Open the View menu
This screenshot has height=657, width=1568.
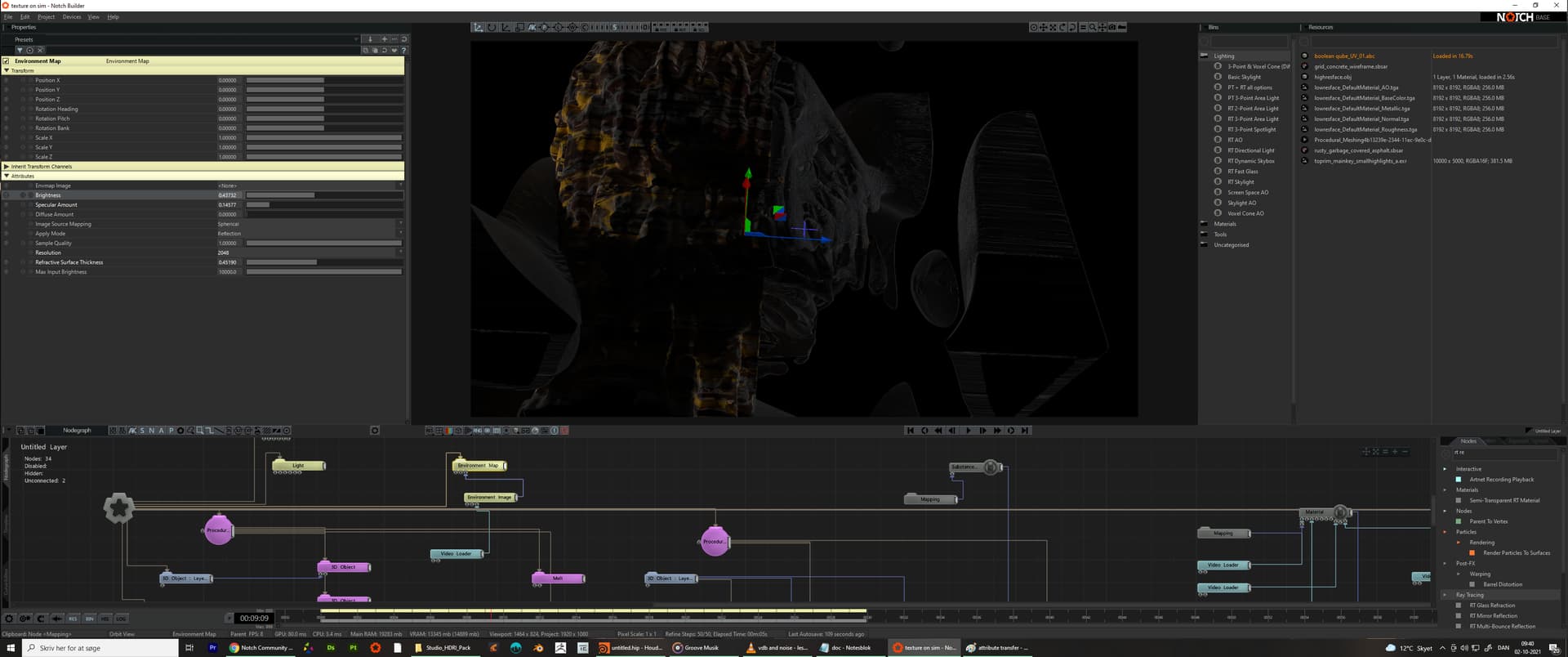pyautogui.click(x=94, y=17)
